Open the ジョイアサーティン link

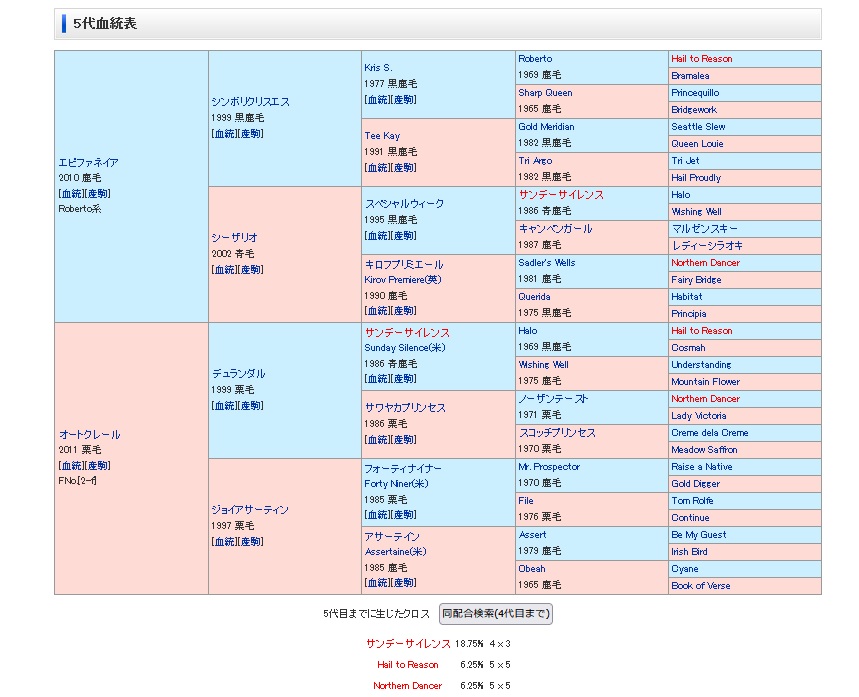click(x=250, y=510)
